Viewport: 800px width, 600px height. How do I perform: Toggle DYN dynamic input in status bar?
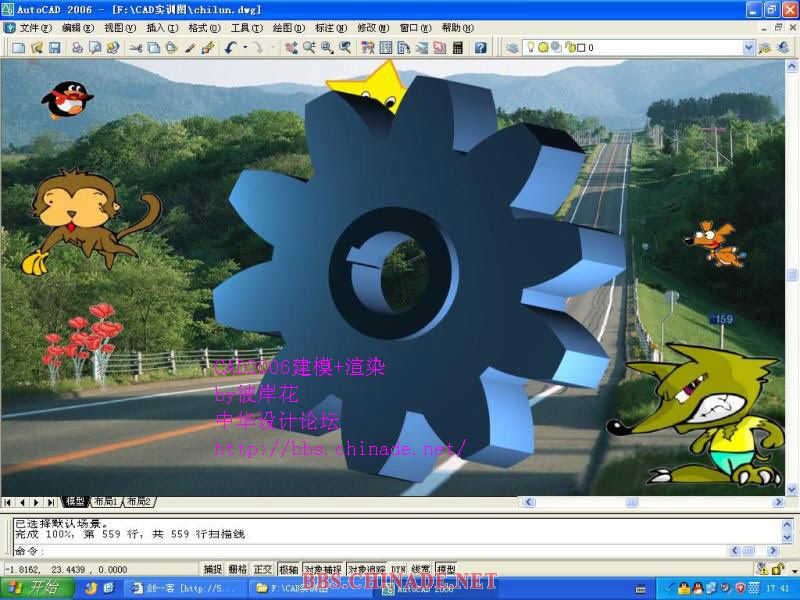coord(398,569)
